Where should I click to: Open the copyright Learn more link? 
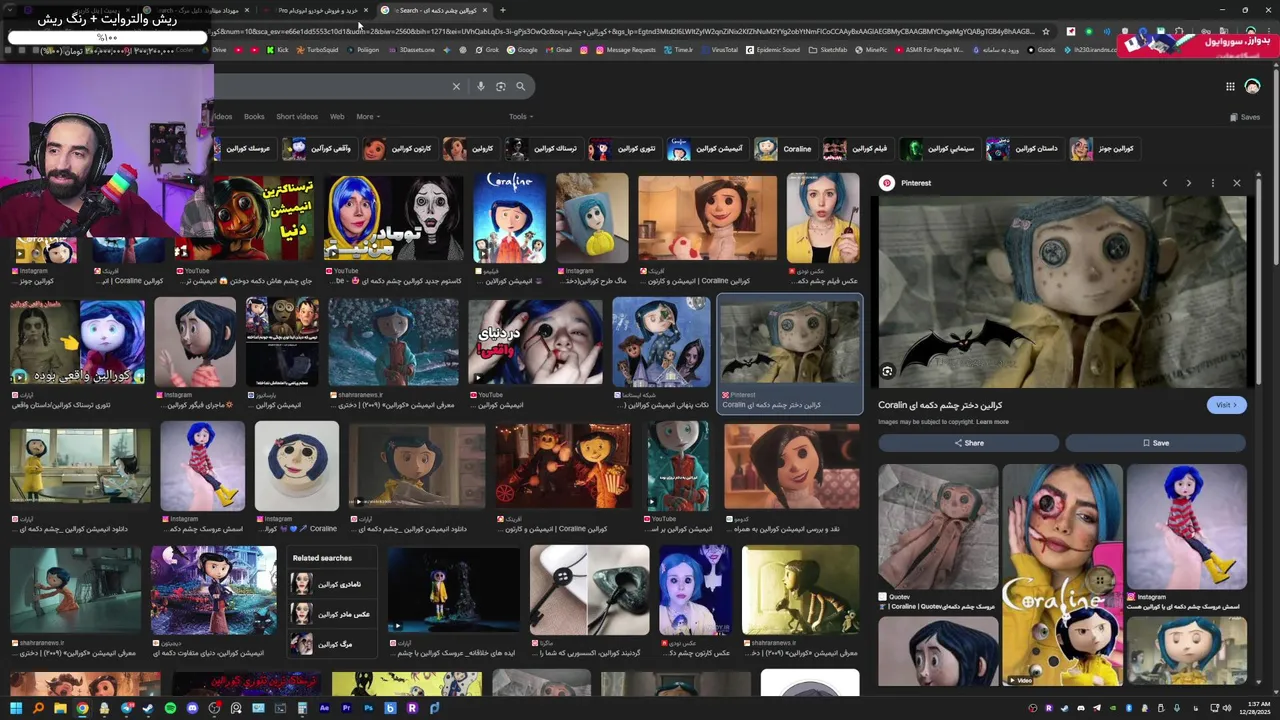[992, 422]
